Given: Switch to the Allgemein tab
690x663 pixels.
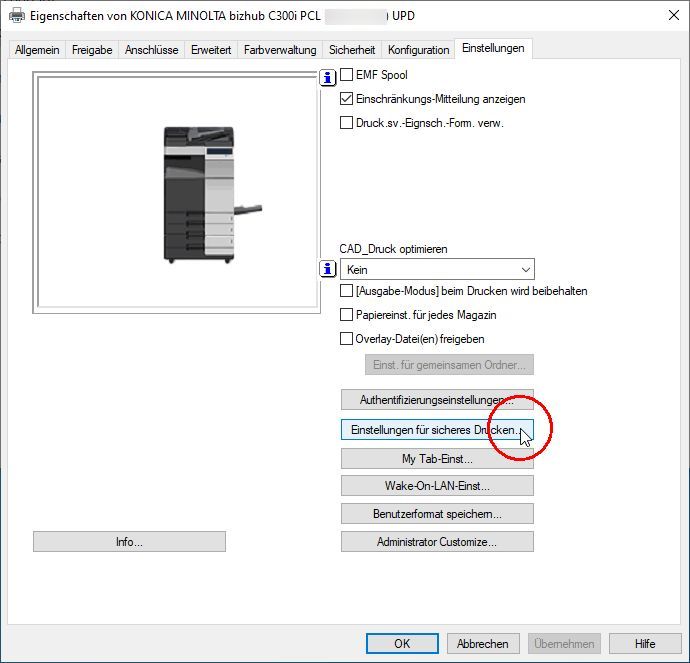Looking at the screenshot, I should [x=37, y=50].
